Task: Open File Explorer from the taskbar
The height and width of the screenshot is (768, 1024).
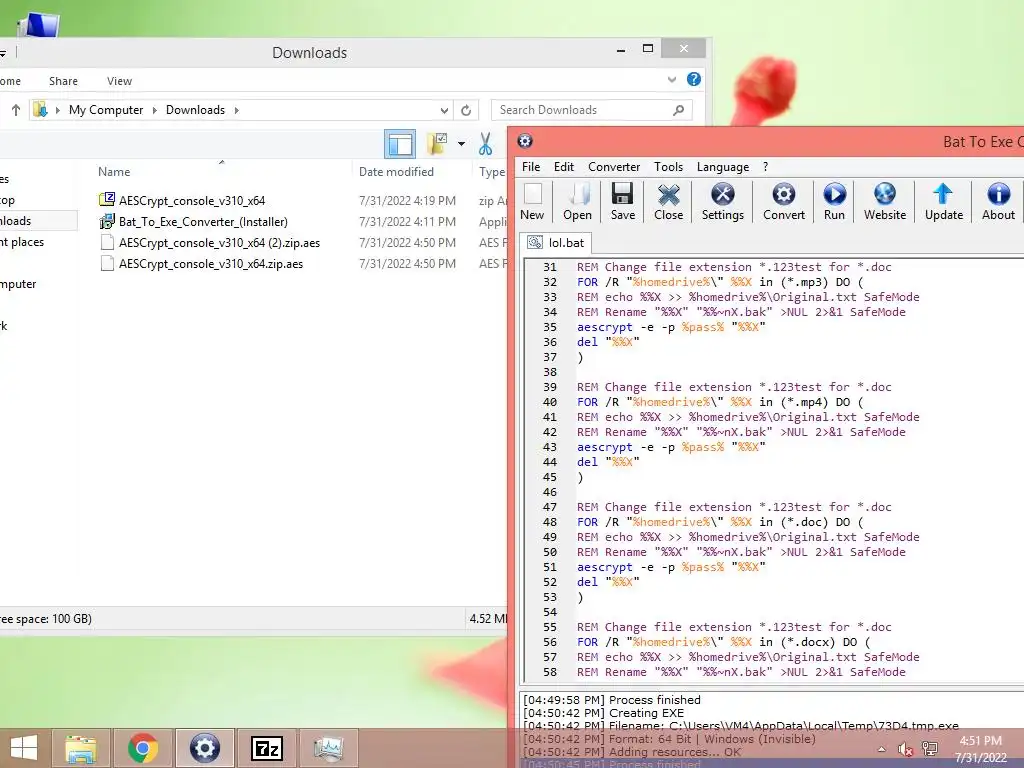Action: pyautogui.click(x=80, y=748)
